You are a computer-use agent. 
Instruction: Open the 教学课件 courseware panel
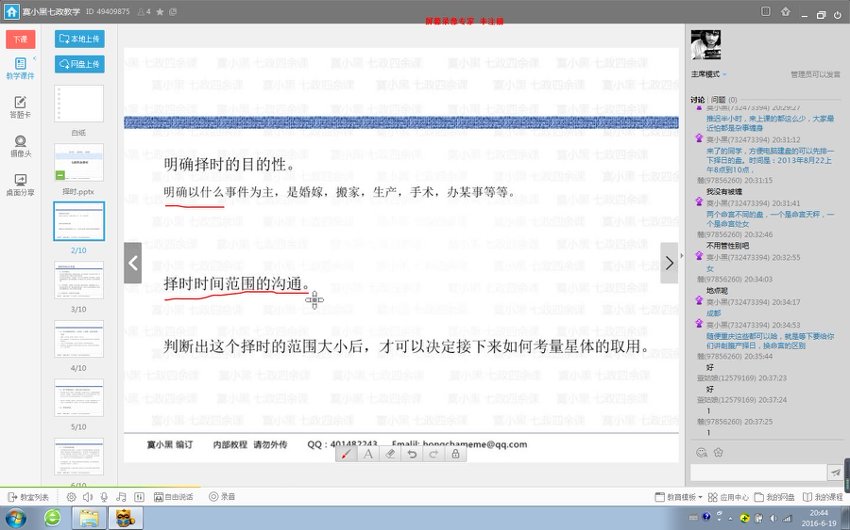(x=20, y=69)
